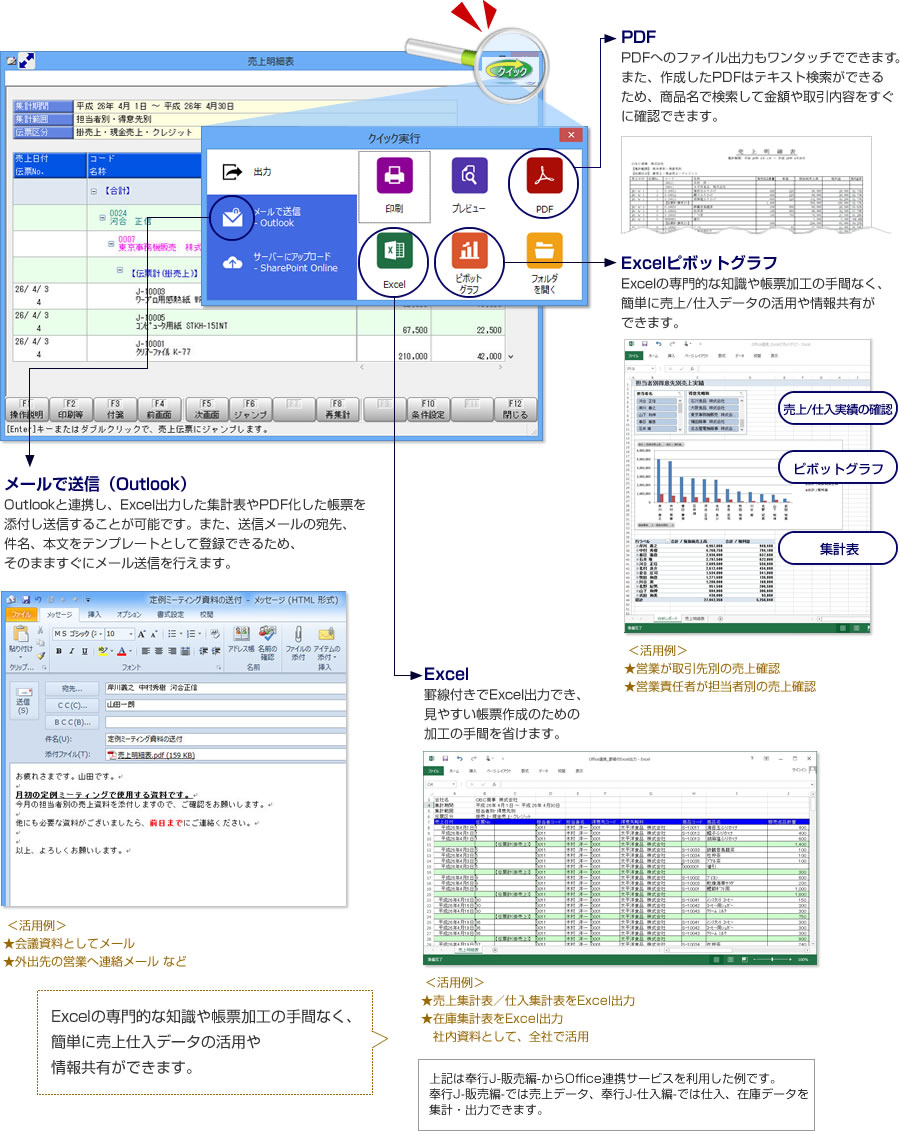Select サーバーにアップロード SharePoint Online option
The image size is (900, 1131).
click(x=282, y=262)
